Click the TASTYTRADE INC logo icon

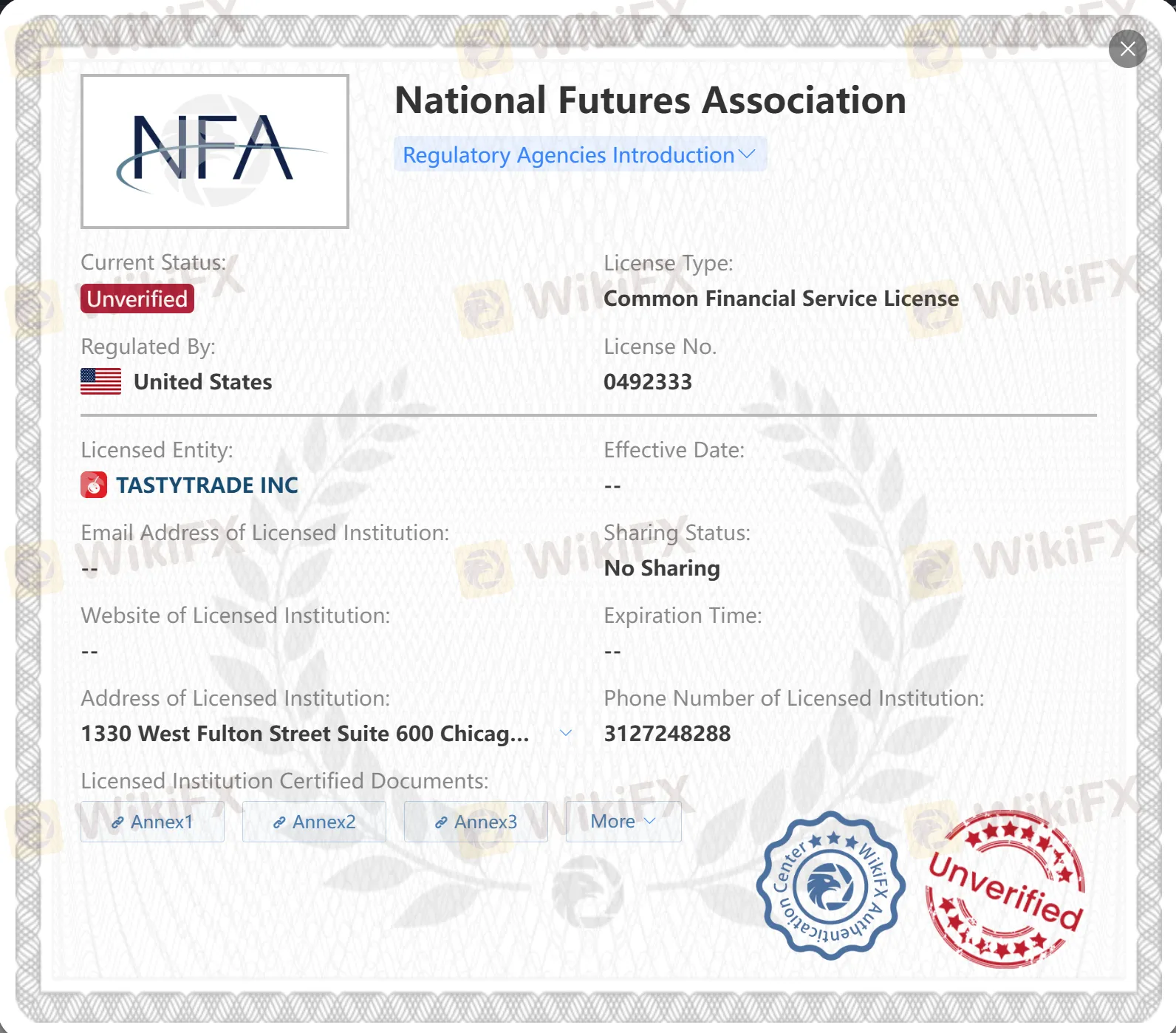point(94,485)
